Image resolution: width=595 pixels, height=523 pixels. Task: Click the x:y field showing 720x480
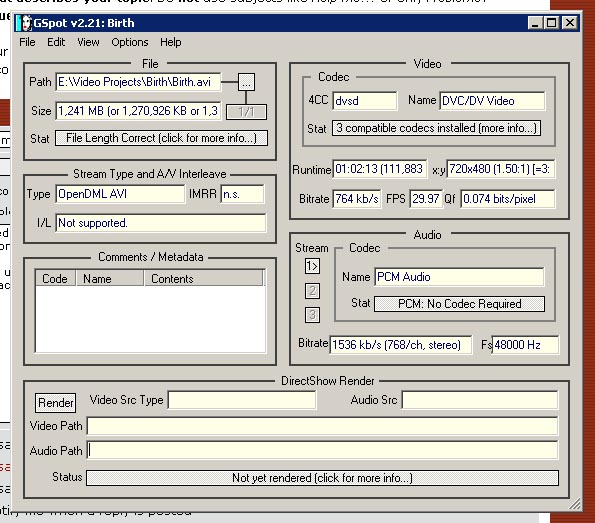point(501,169)
